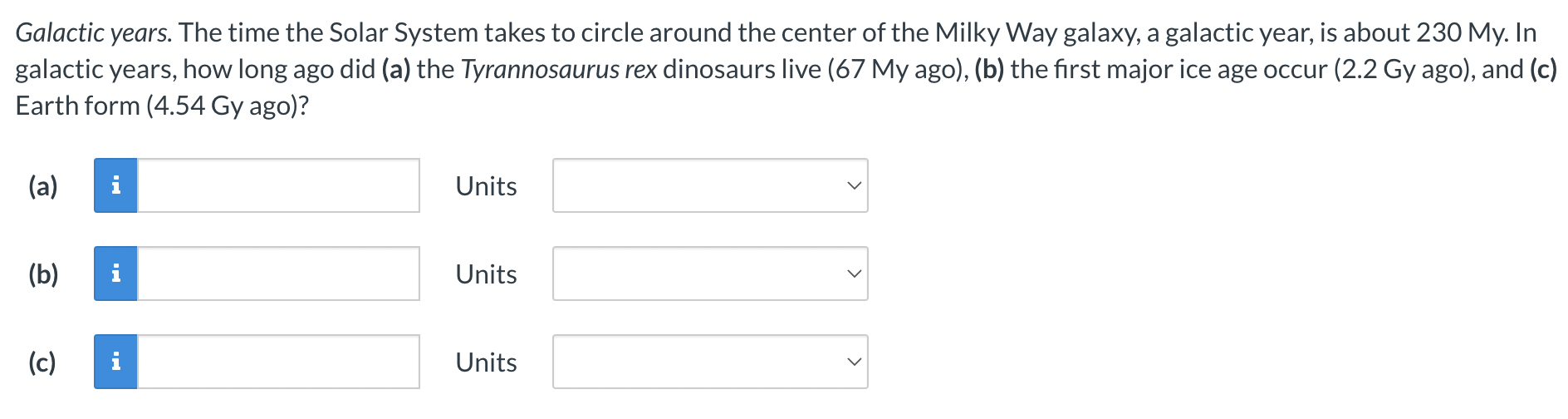Click the Units label in row (a)

[x=486, y=186]
